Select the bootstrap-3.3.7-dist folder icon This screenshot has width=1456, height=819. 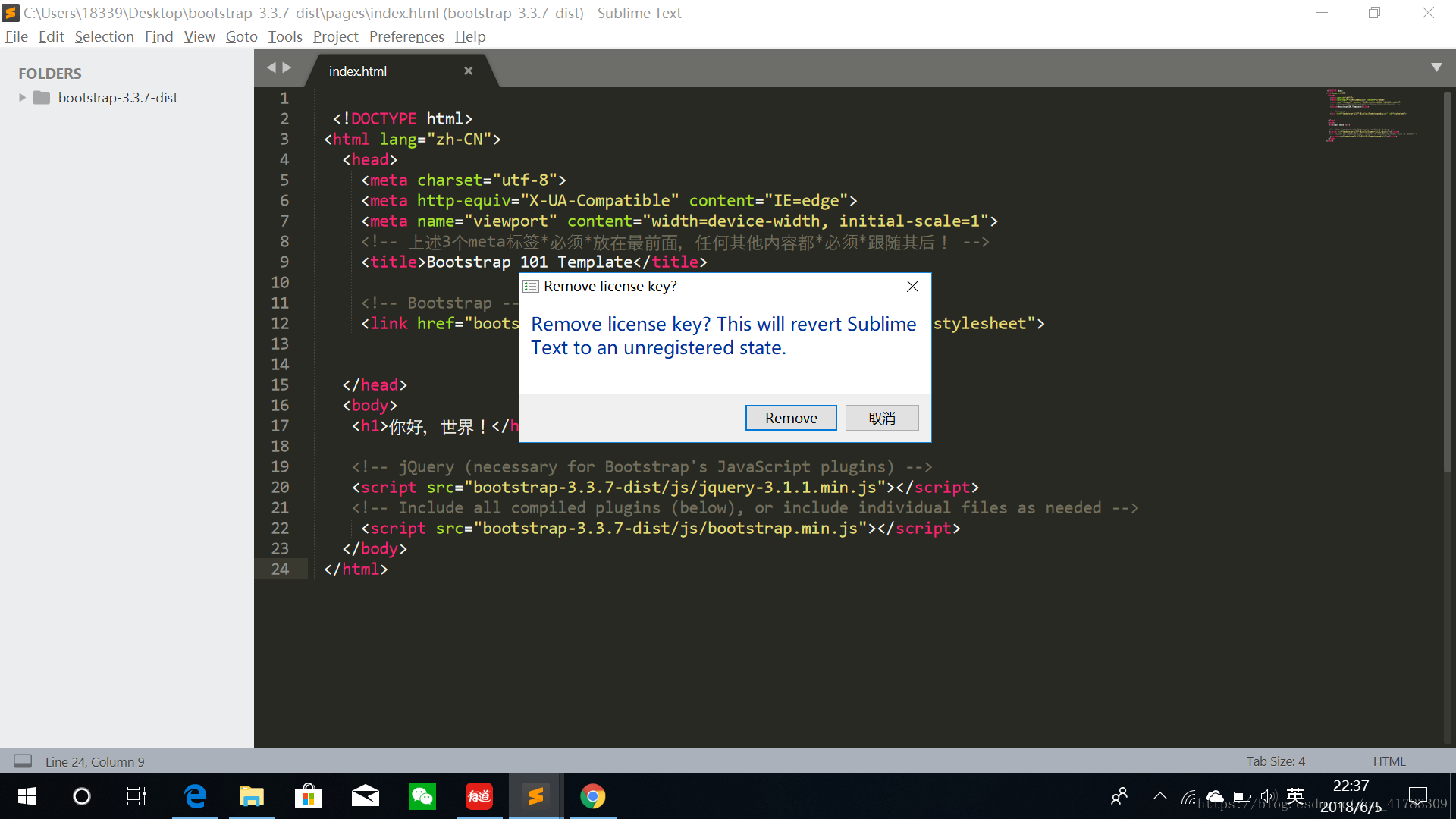pos(42,97)
